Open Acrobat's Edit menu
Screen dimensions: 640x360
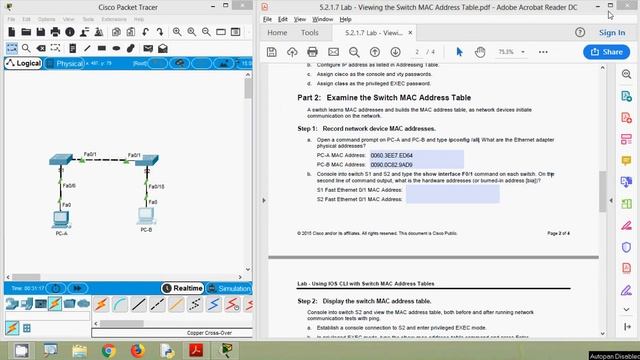pos(282,19)
